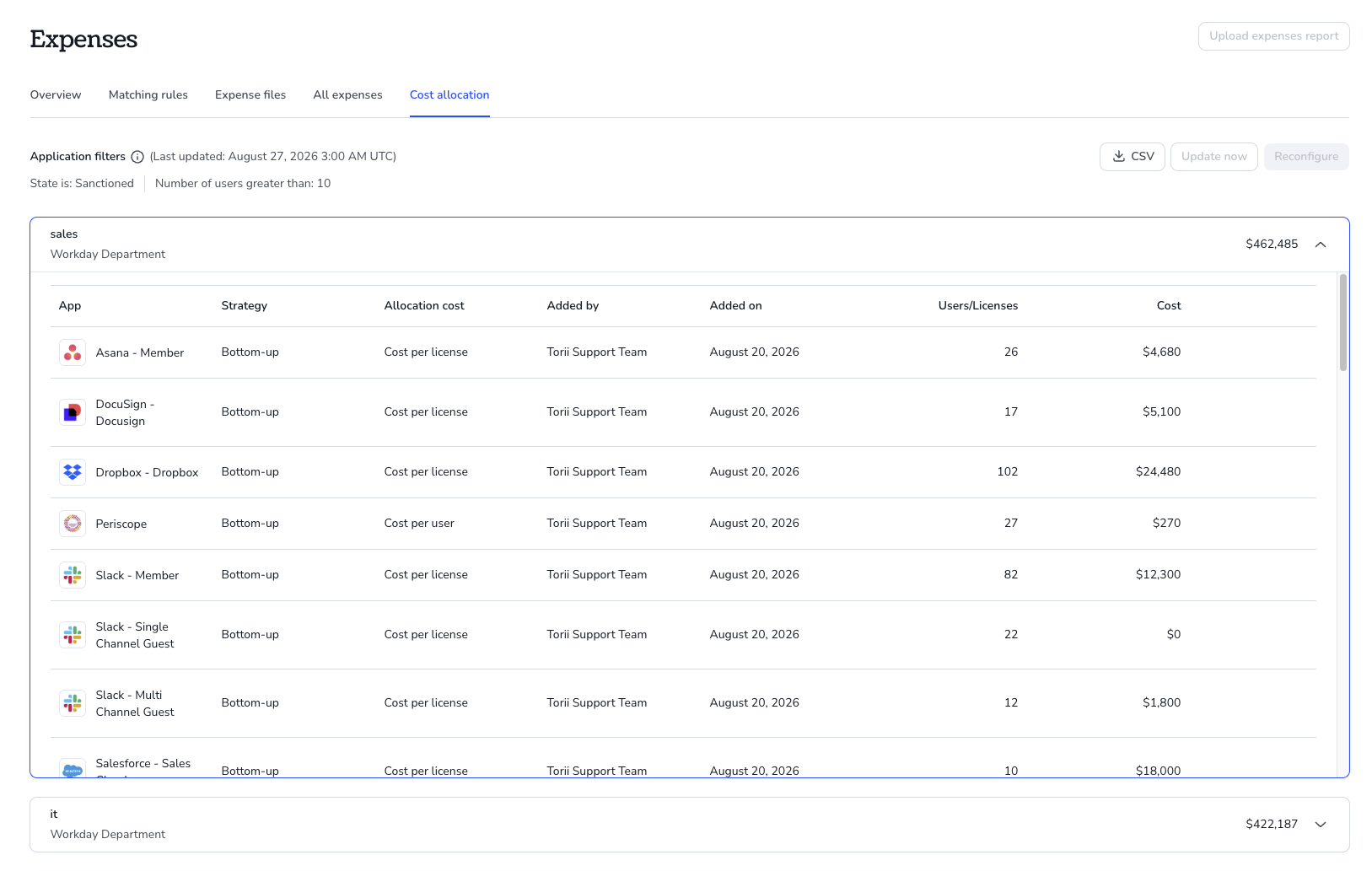
Task: Switch to the Overview tab
Action: click(x=56, y=95)
